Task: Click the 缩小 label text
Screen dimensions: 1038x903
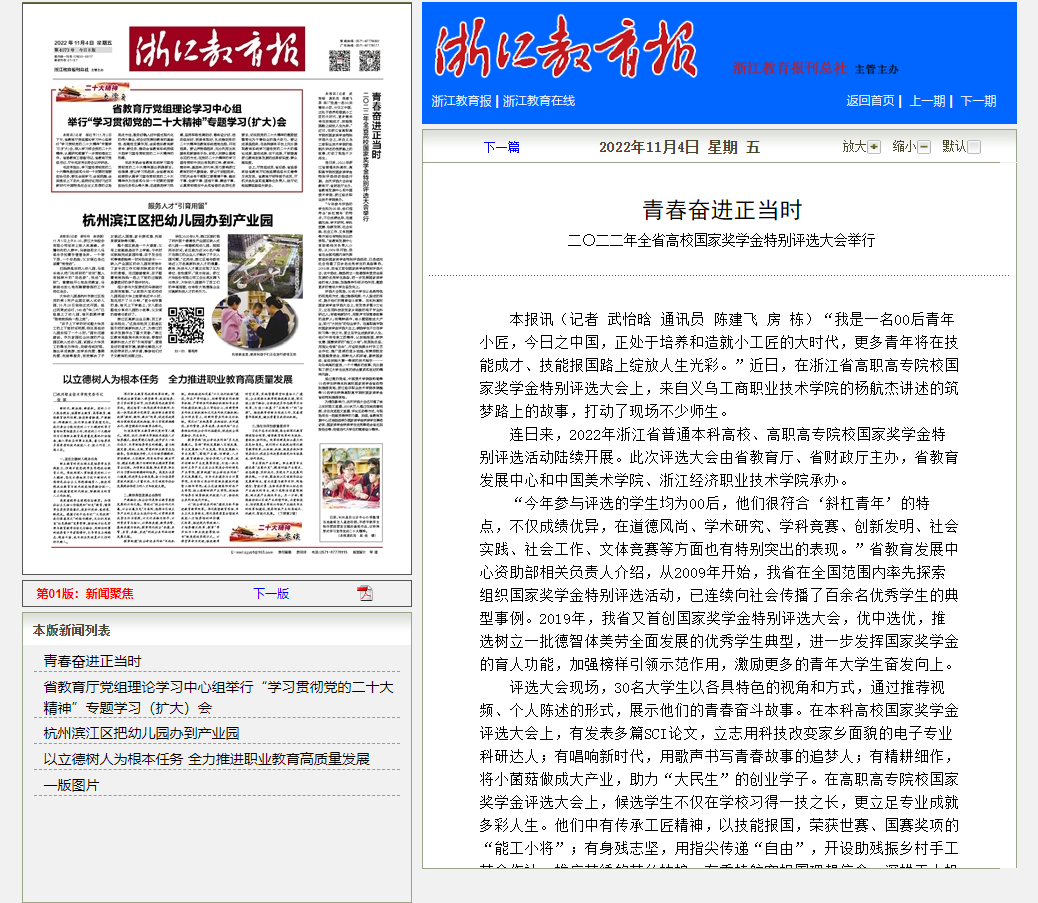Action: pos(904,146)
